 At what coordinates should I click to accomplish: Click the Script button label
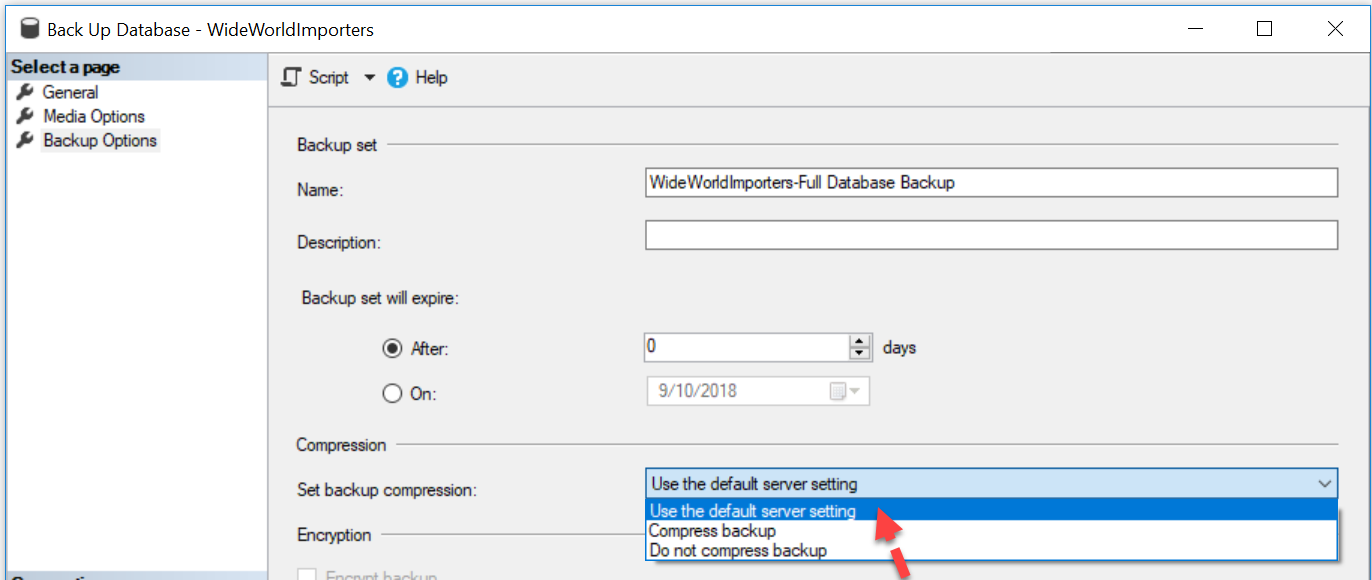coord(329,77)
